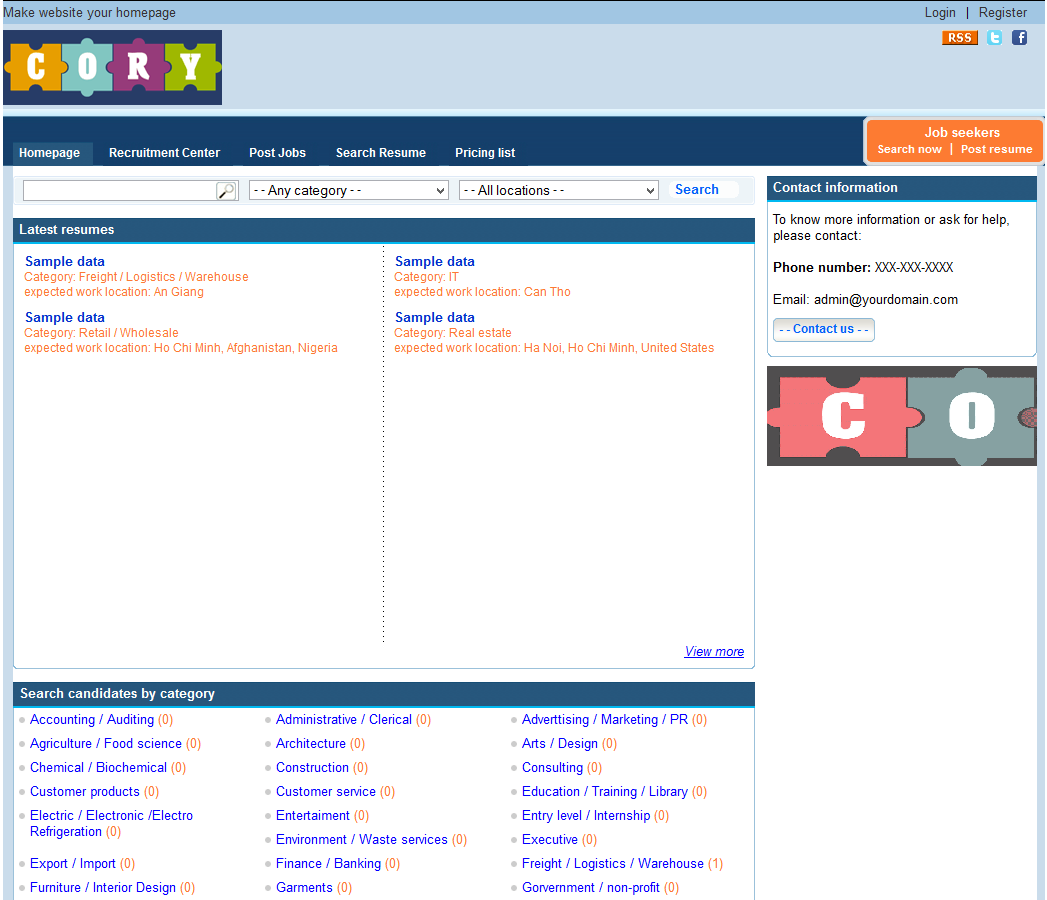Image resolution: width=1047 pixels, height=900 pixels.
Task: Open the Post Jobs tab
Action: (277, 153)
